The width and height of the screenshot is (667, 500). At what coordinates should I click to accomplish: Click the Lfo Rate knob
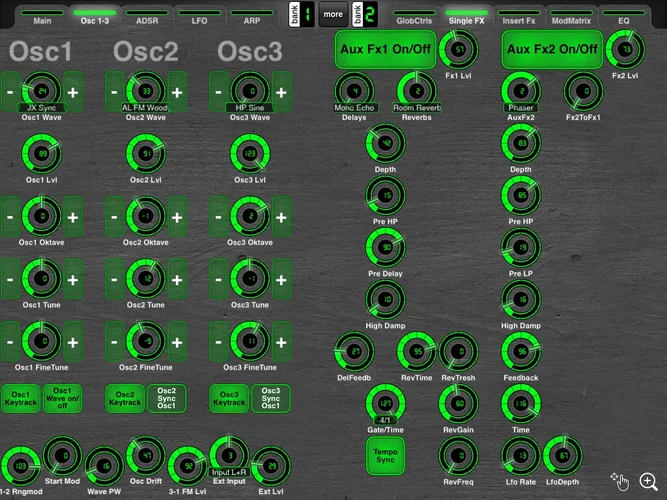pyautogui.click(x=521, y=456)
